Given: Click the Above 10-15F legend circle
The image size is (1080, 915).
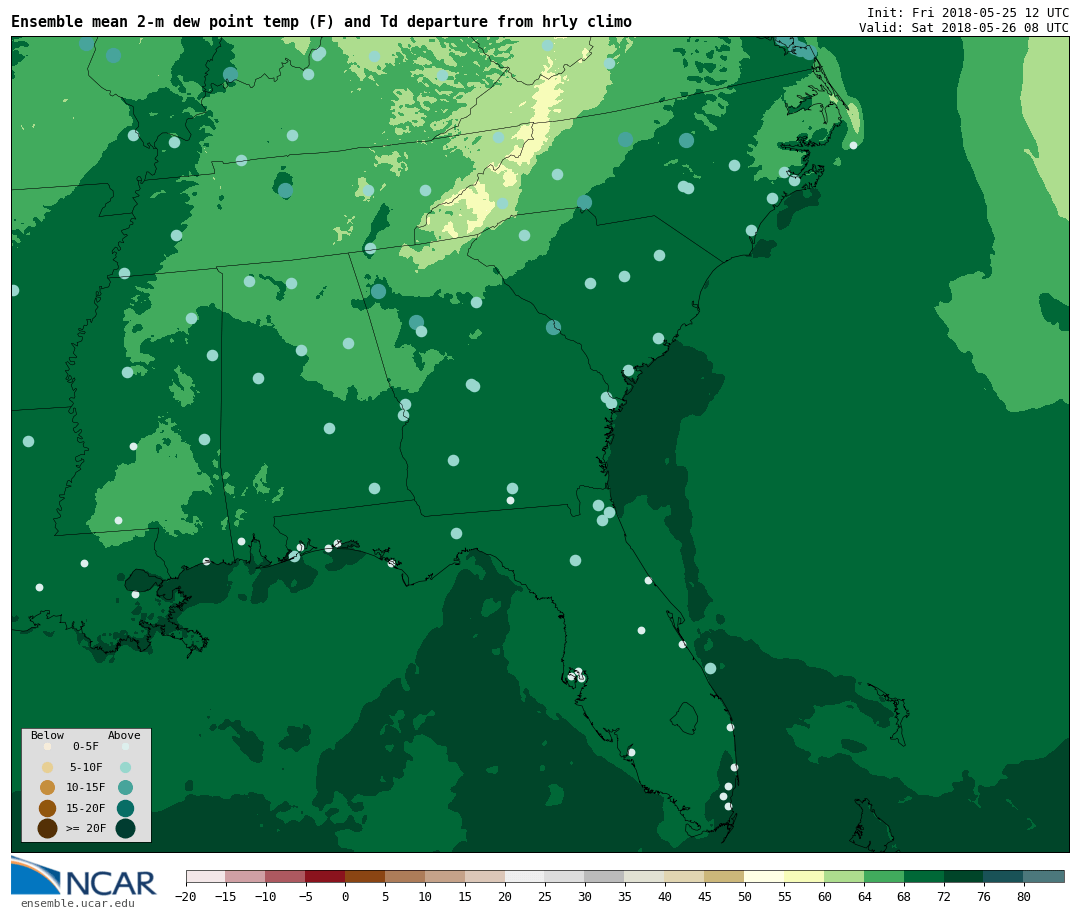Looking at the screenshot, I should pyautogui.click(x=125, y=787).
